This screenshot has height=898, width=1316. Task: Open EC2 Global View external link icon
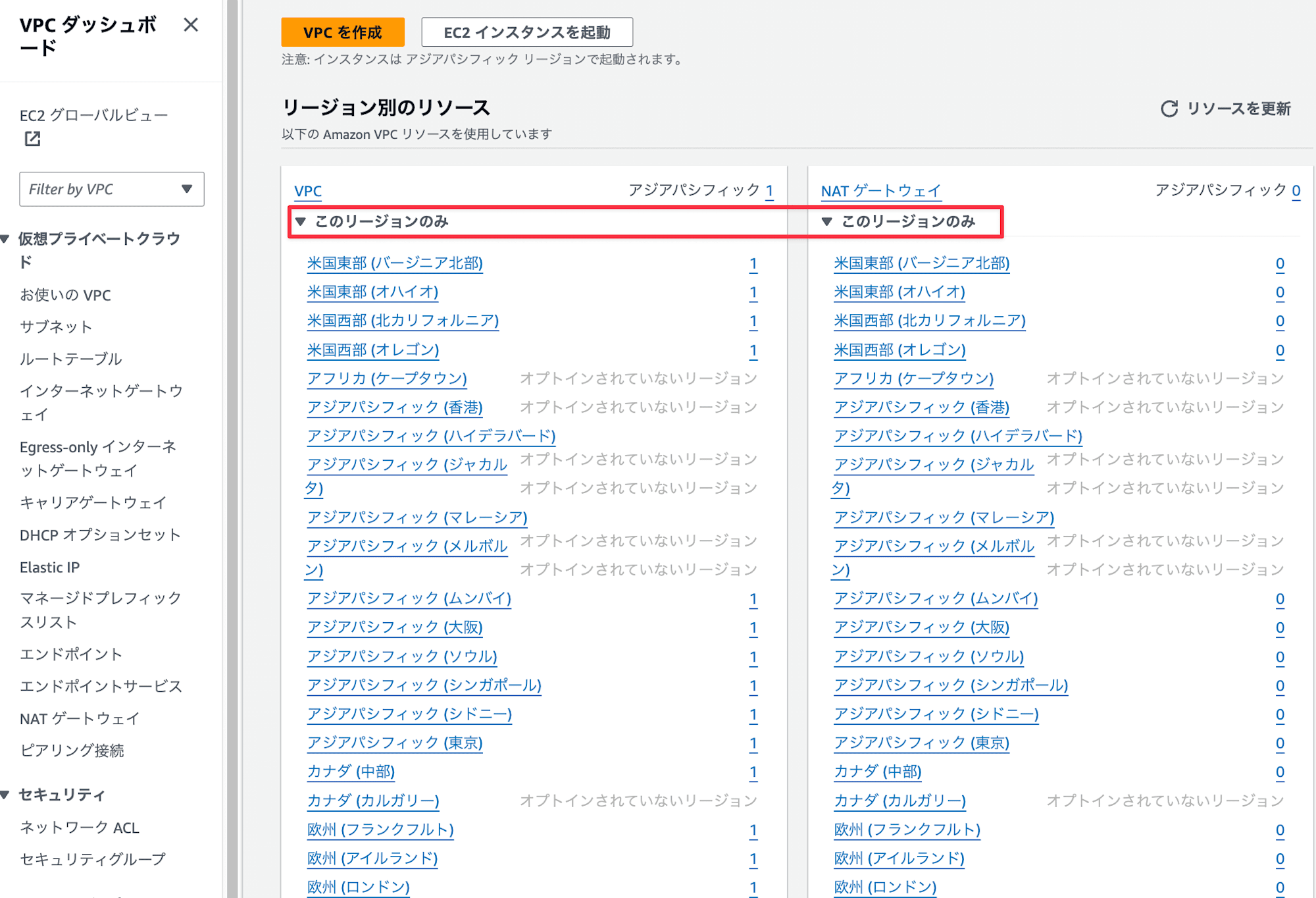click(x=32, y=139)
